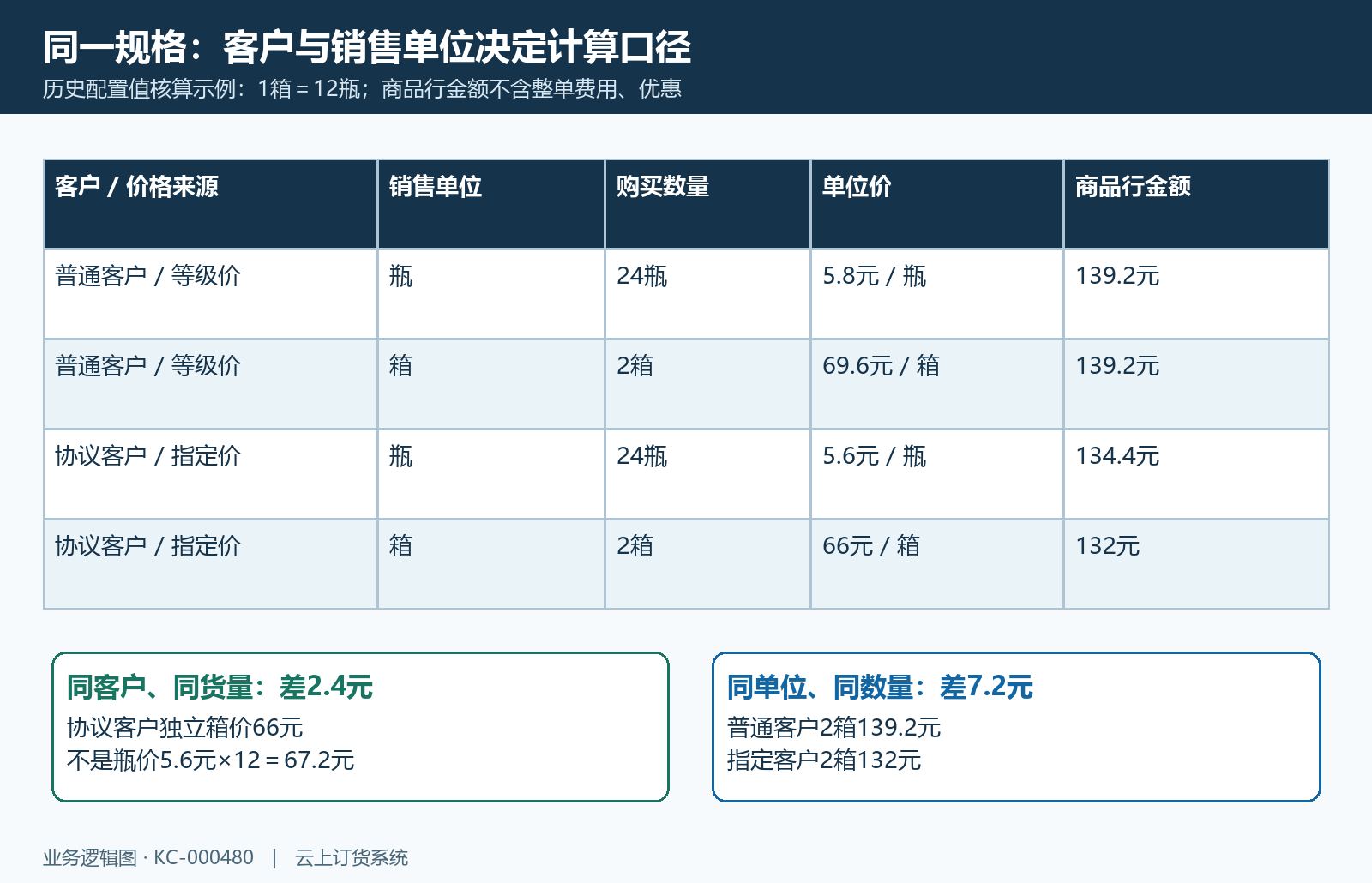Click the "5.8元 / 瓶" unit price cell

pyautogui.click(x=874, y=276)
